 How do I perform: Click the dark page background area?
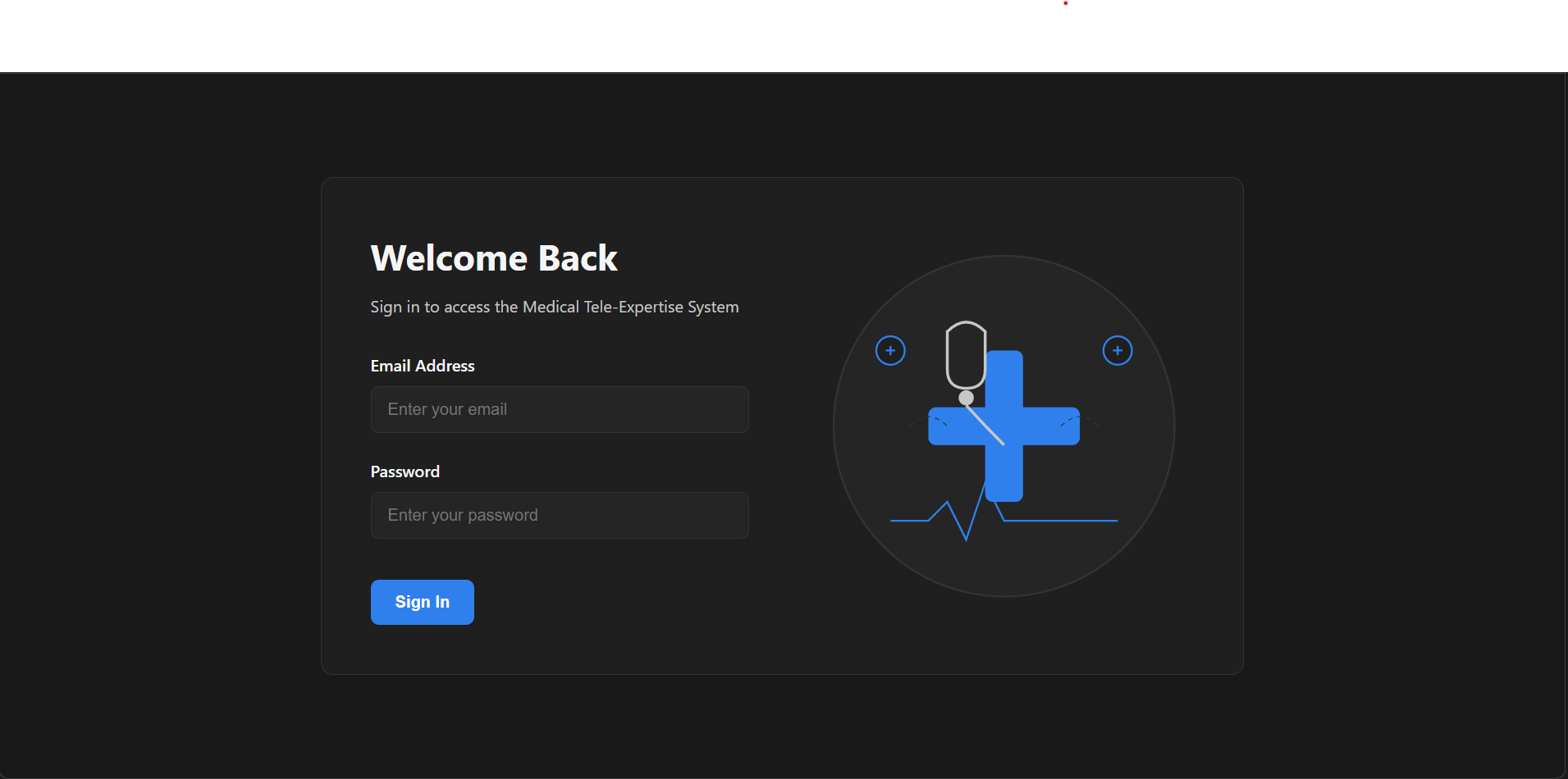click(x=164, y=410)
